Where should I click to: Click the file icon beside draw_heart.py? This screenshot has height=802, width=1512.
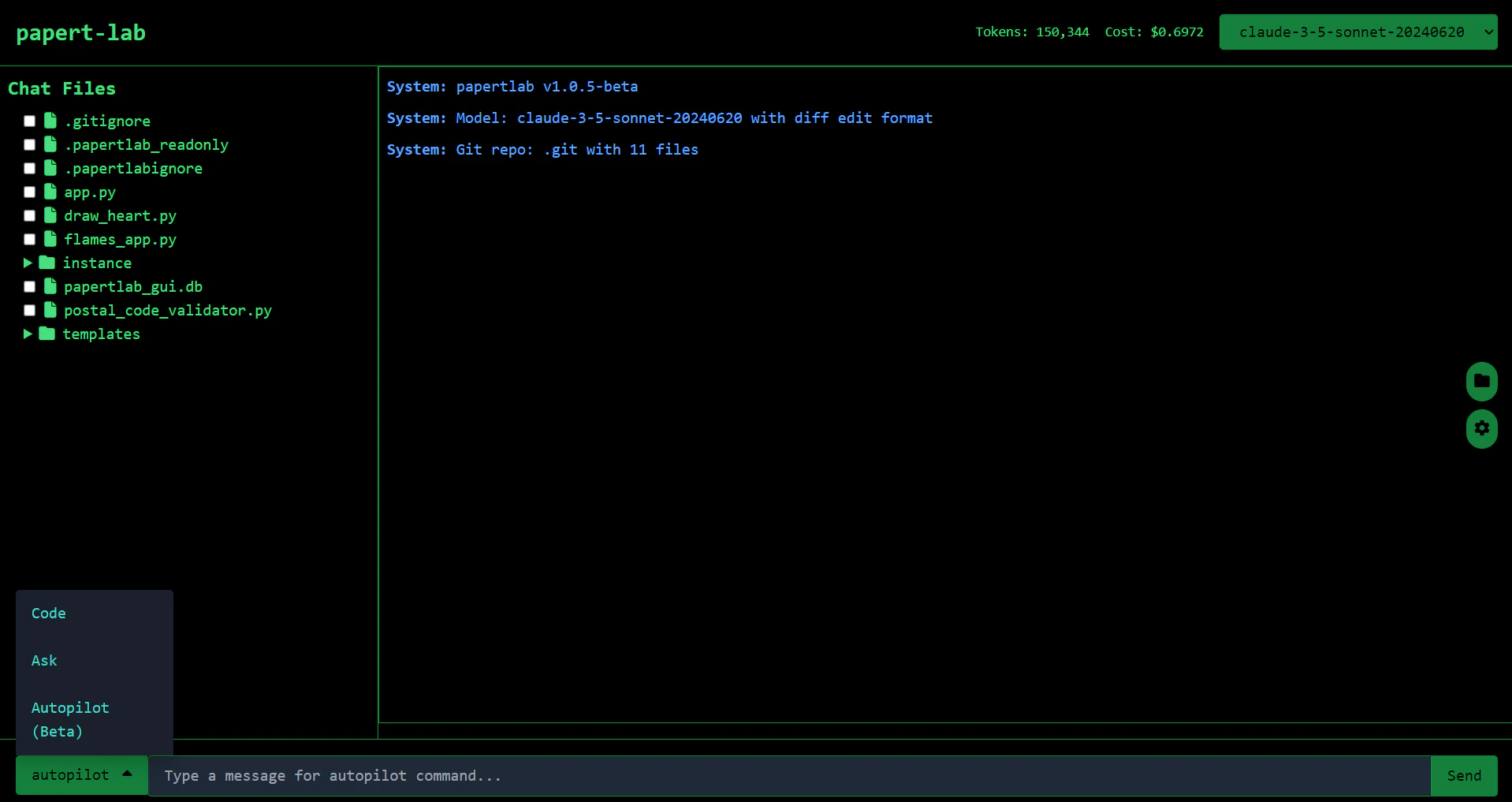click(50, 215)
